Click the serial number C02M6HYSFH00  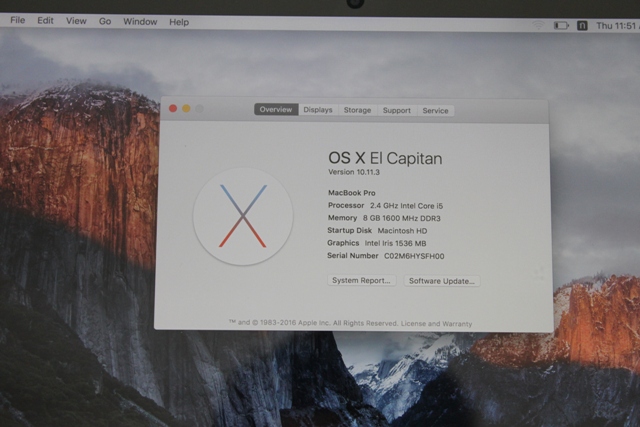click(x=414, y=256)
